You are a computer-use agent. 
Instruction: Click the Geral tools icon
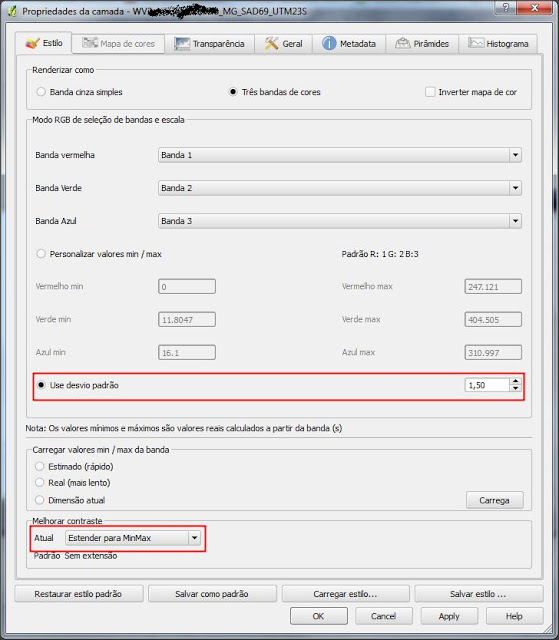271,43
